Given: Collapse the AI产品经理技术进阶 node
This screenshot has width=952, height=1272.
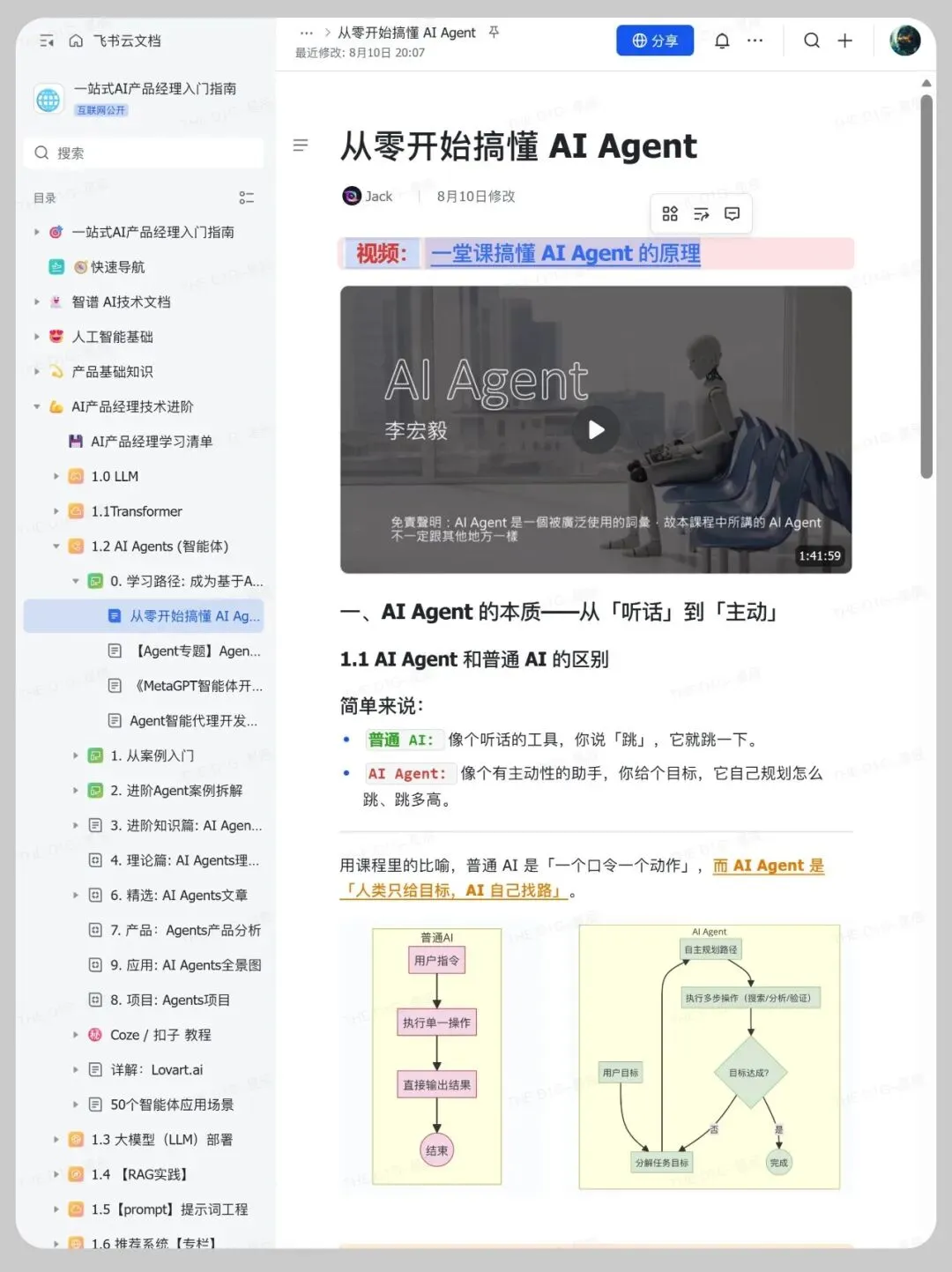Looking at the screenshot, I should click(36, 406).
